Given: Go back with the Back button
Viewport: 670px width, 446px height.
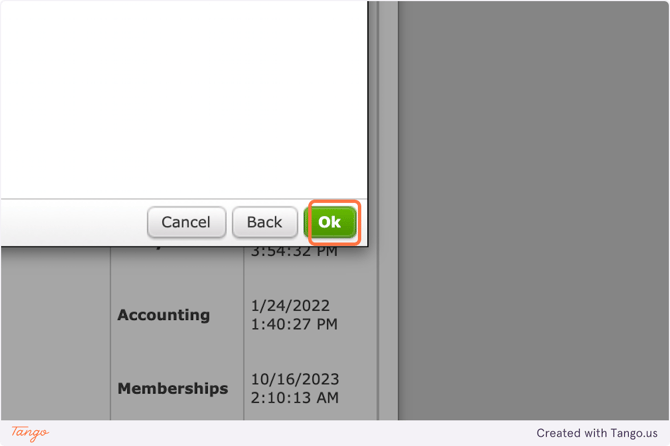Looking at the screenshot, I should (264, 222).
